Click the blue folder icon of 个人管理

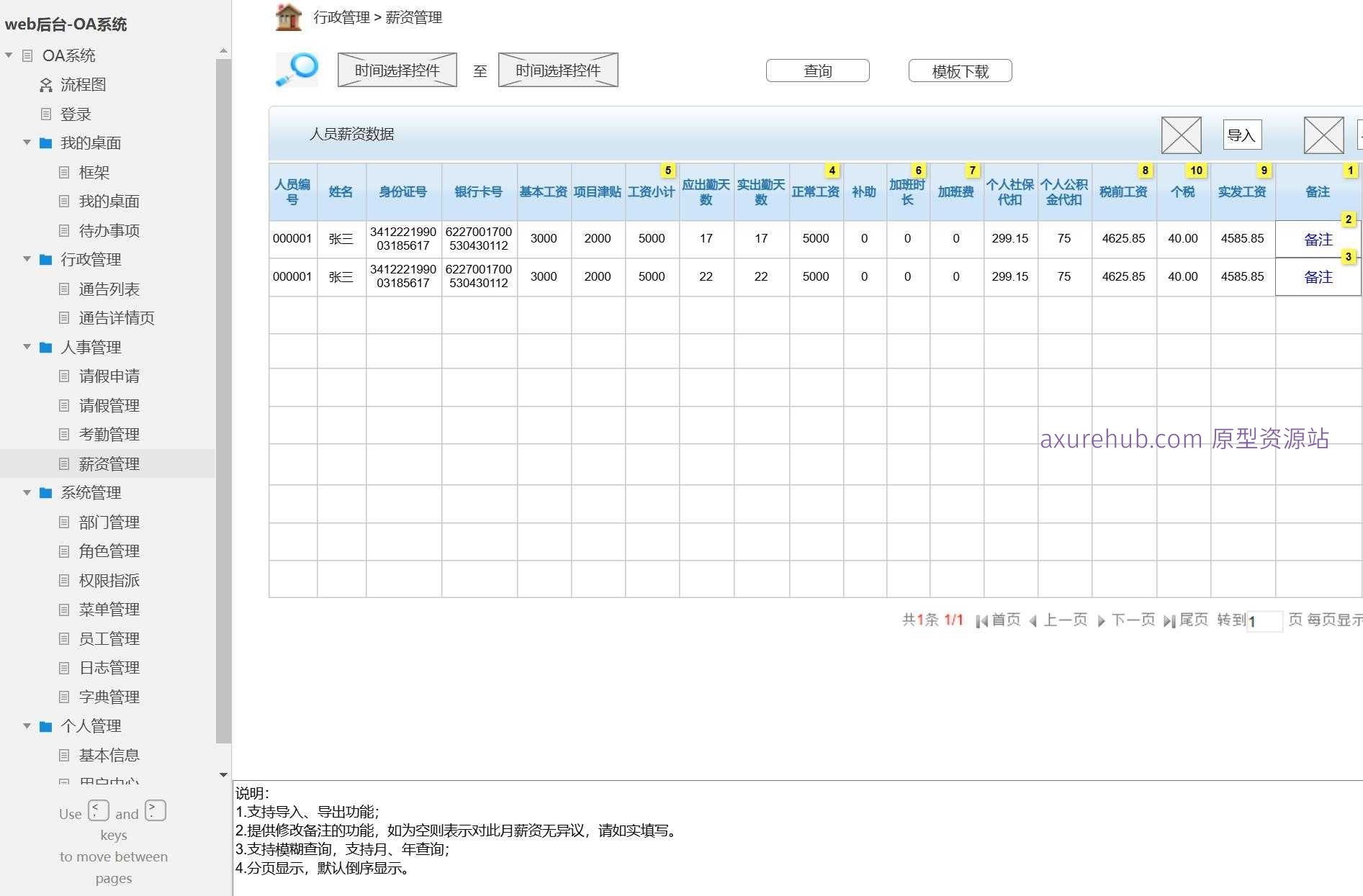[45, 726]
